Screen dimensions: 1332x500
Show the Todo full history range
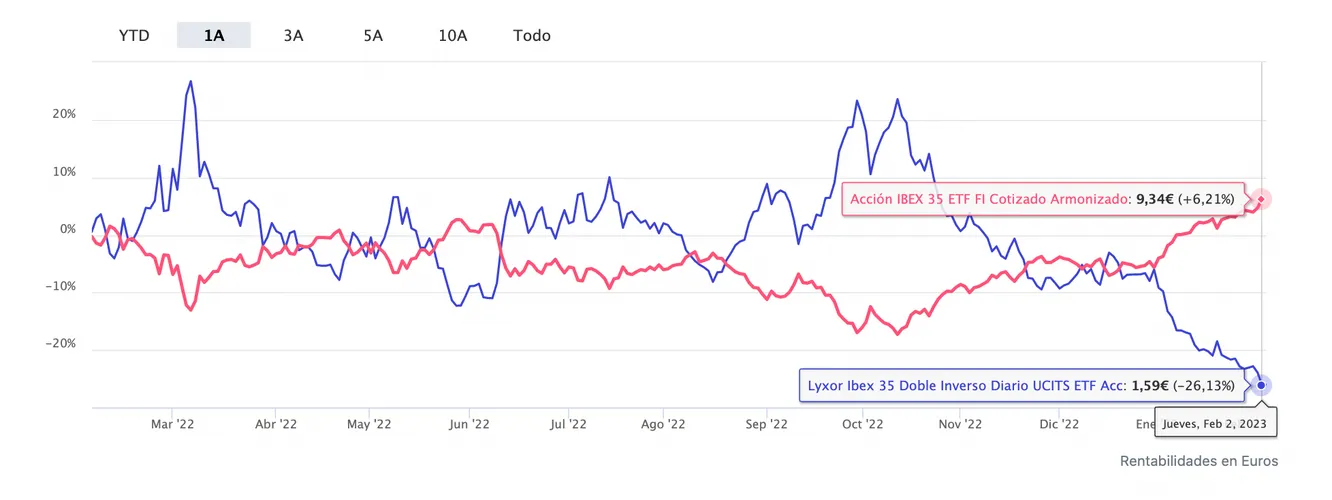tap(532, 35)
